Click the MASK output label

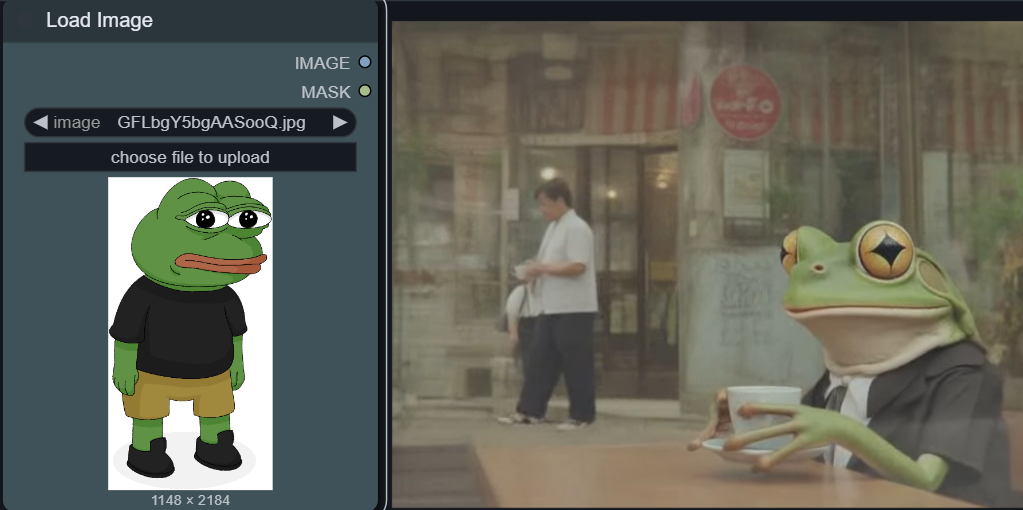coord(326,92)
